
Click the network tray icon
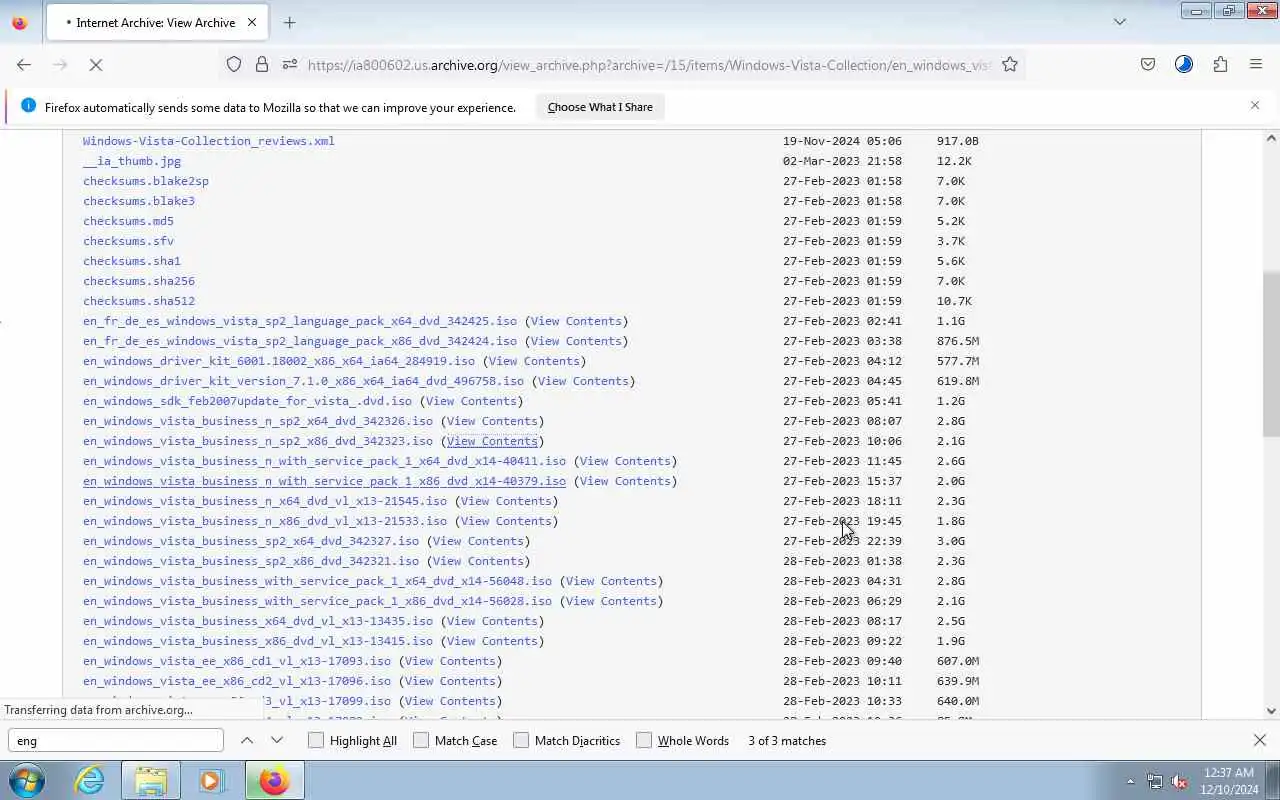(x=1155, y=781)
